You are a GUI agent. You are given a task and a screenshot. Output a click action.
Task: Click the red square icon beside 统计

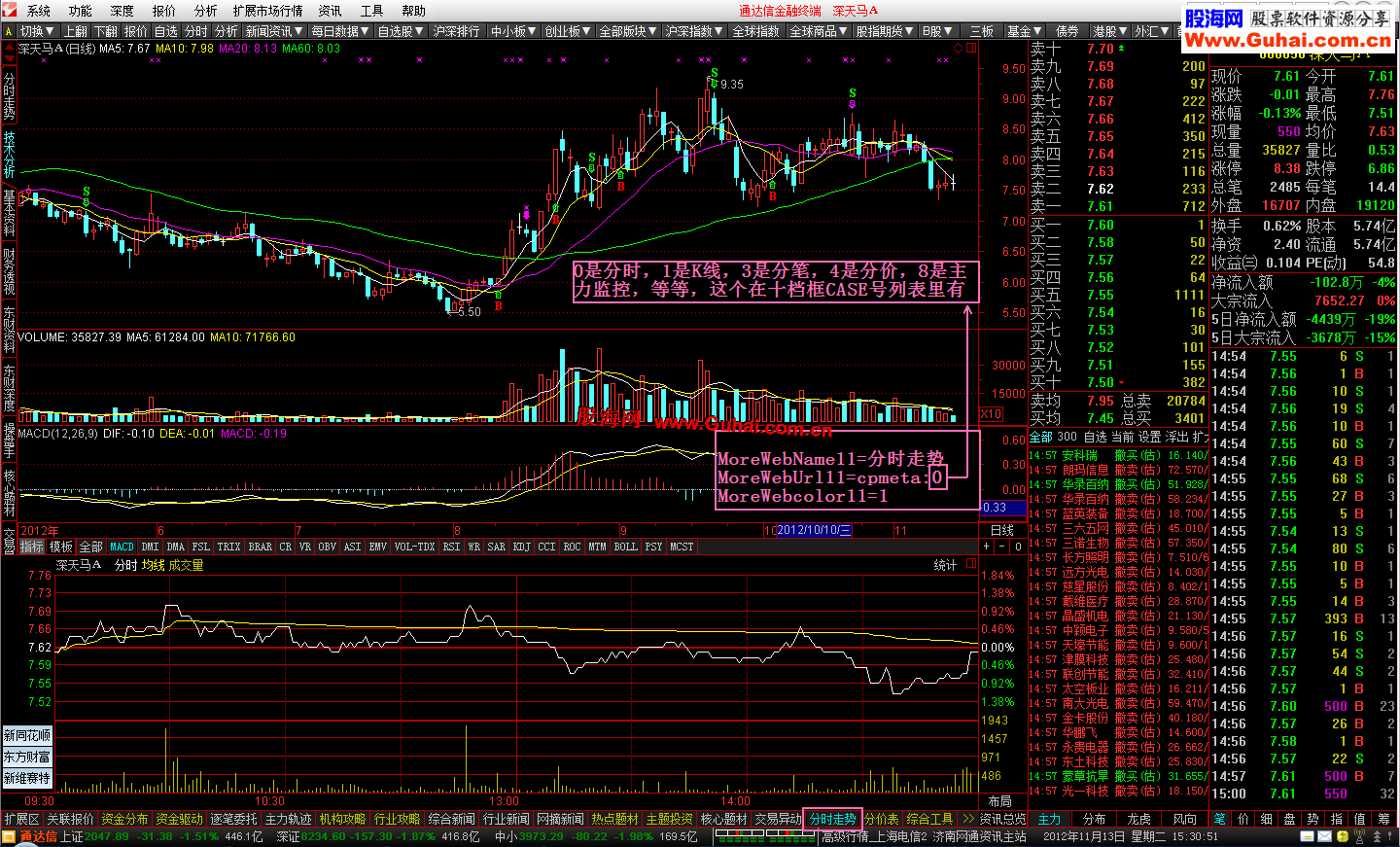[x=970, y=564]
